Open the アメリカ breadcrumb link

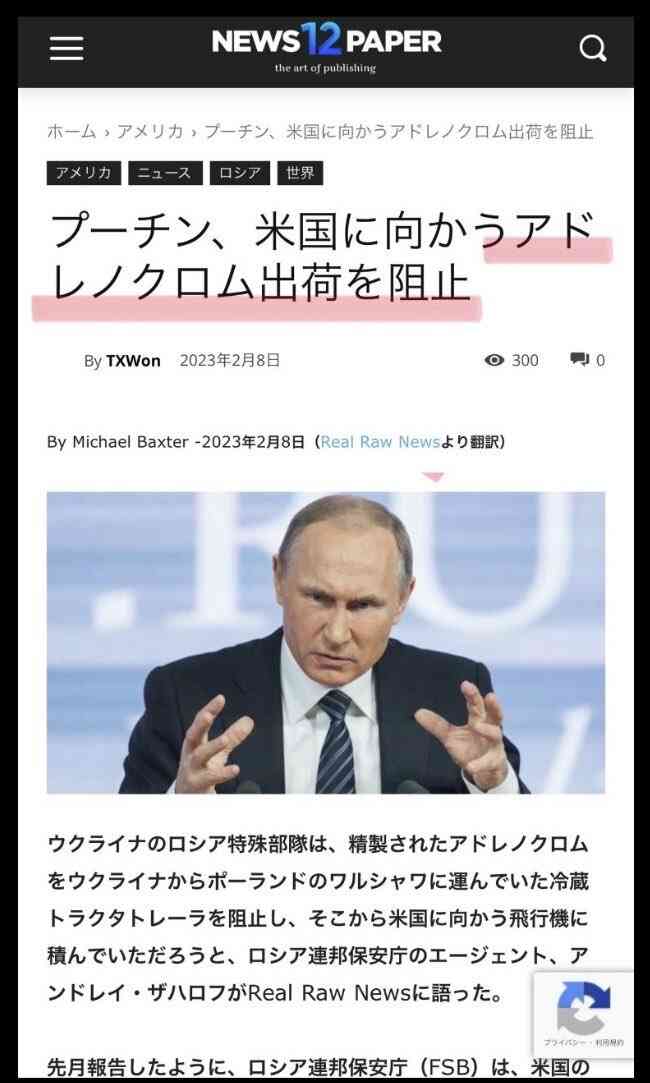(x=150, y=131)
